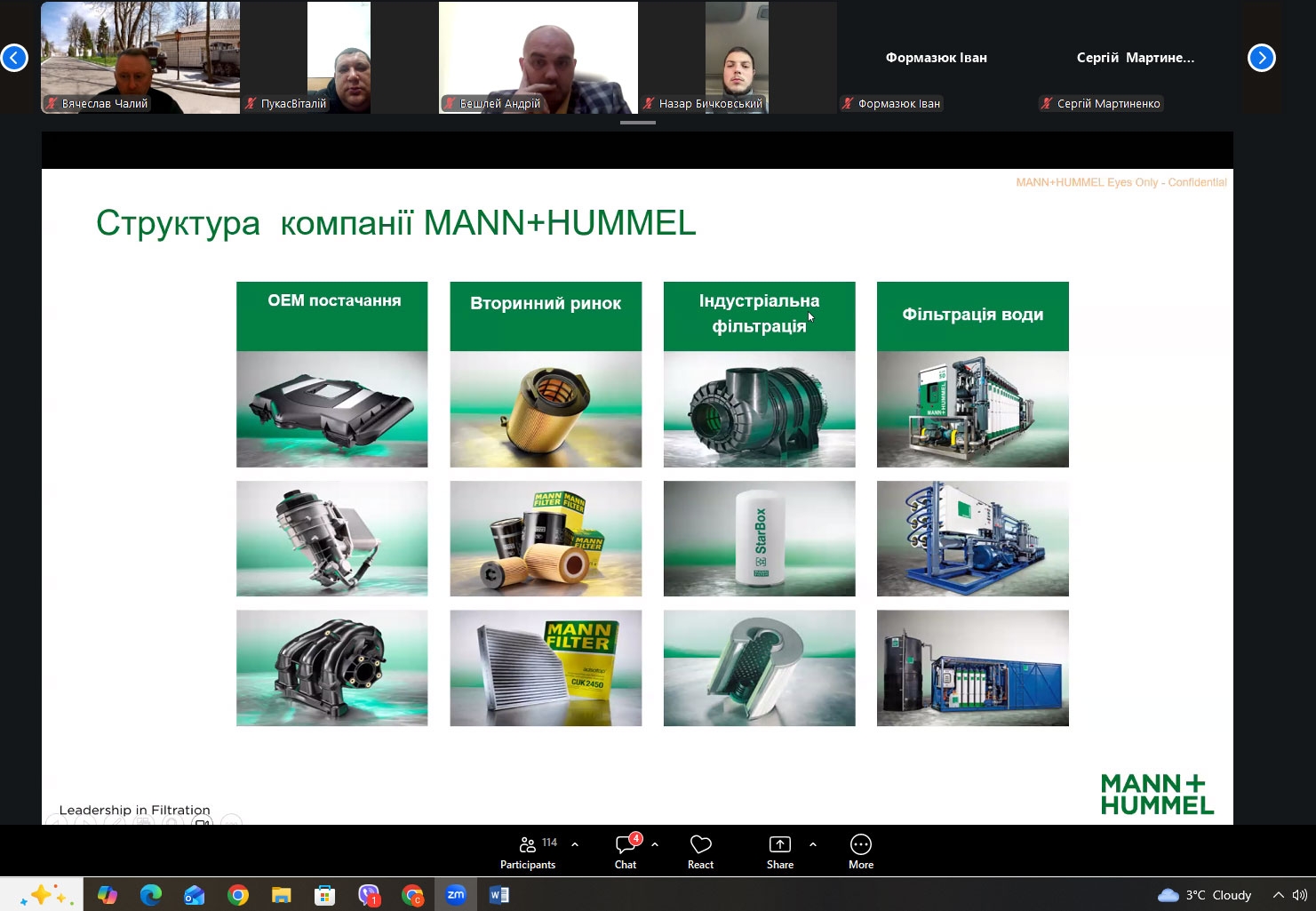Click the muted mic icon for Сергій Мартиненко
This screenshot has height=911, width=1316.
(x=1047, y=103)
